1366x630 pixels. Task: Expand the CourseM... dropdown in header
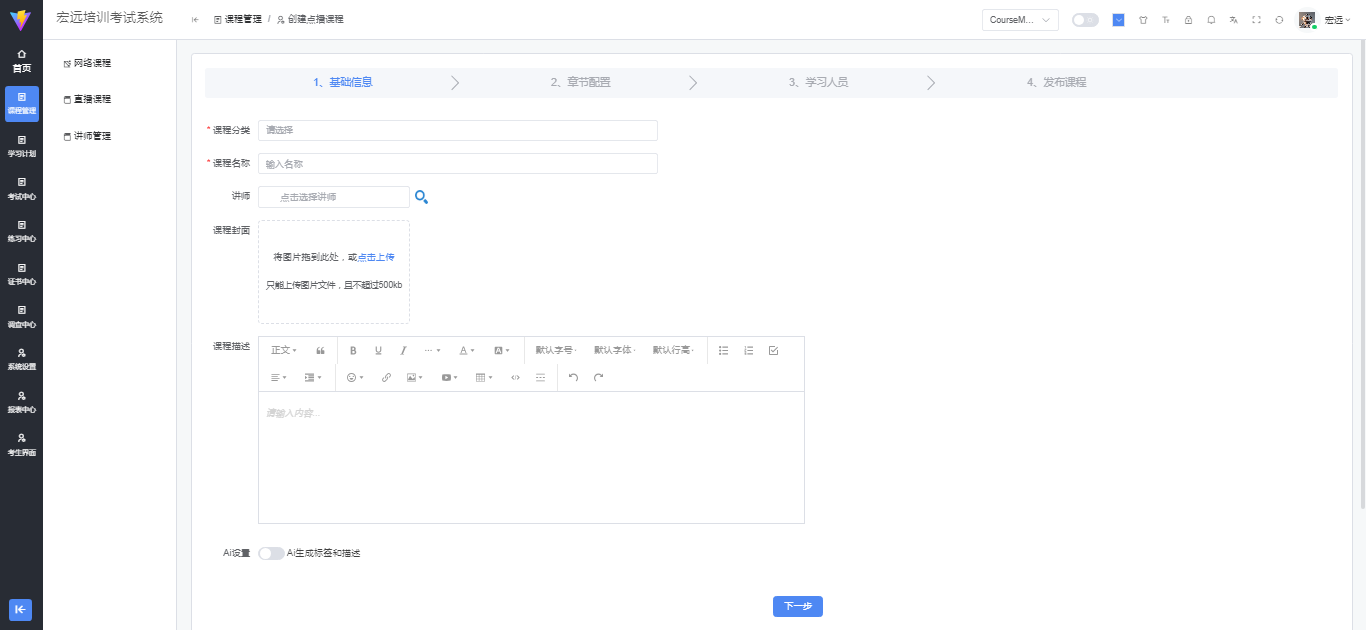[x=1020, y=20]
